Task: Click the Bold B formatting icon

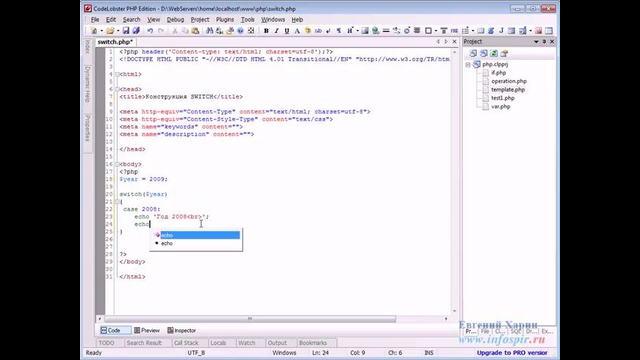Action: click(266, 31)
